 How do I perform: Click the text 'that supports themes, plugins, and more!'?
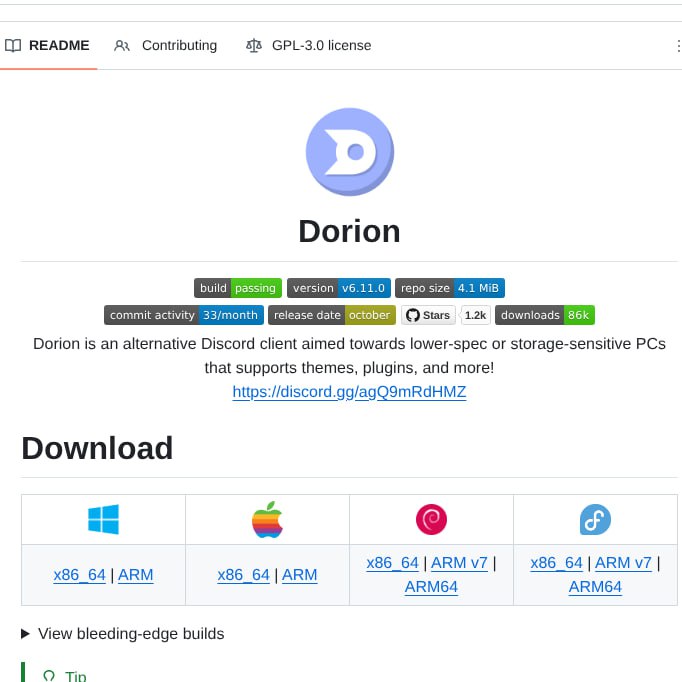[x=349, y=368]
